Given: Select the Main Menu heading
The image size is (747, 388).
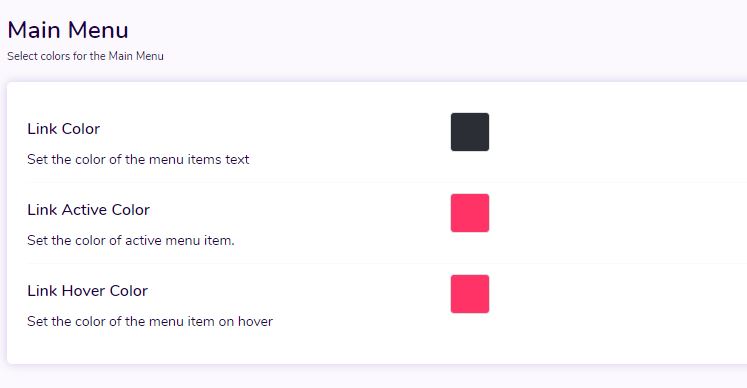Looking at the screenshot, I should tap(68, 30).
